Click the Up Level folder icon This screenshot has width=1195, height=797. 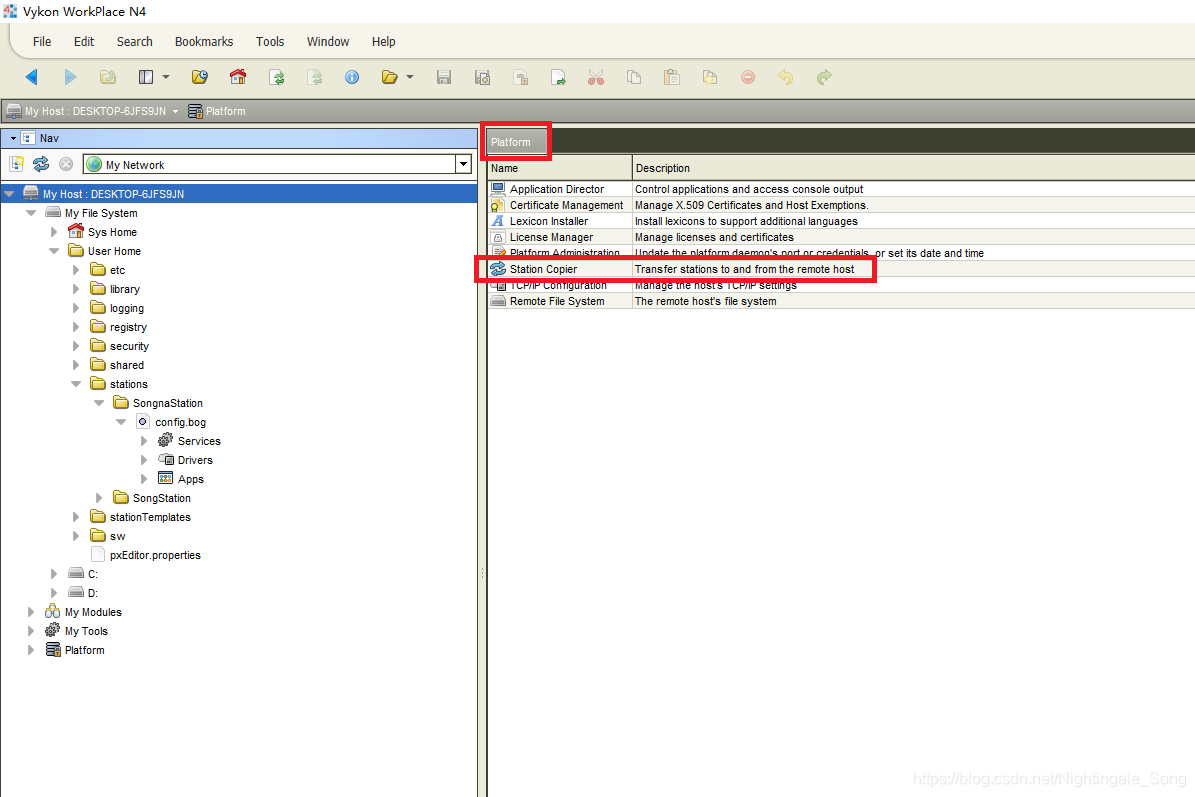[108, 77]
